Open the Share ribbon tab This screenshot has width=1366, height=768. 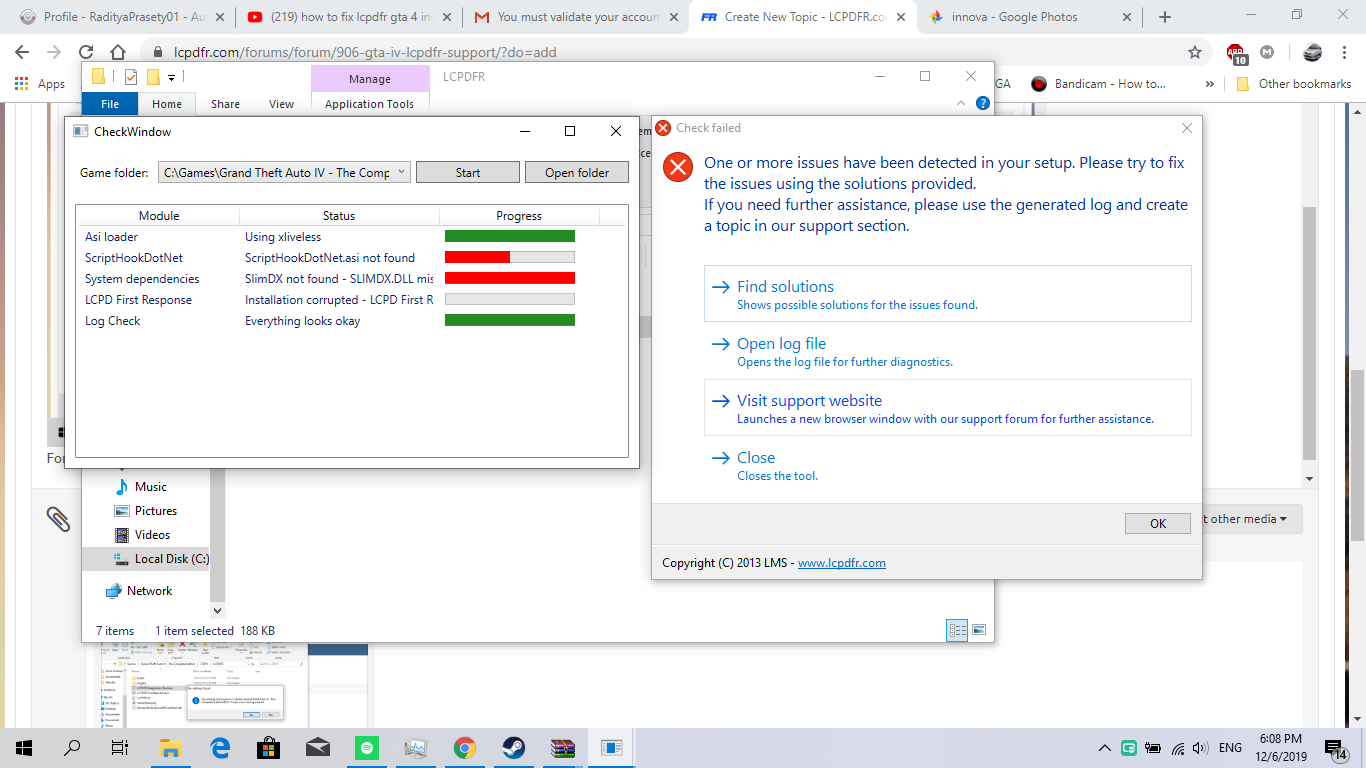coord(225,104)
